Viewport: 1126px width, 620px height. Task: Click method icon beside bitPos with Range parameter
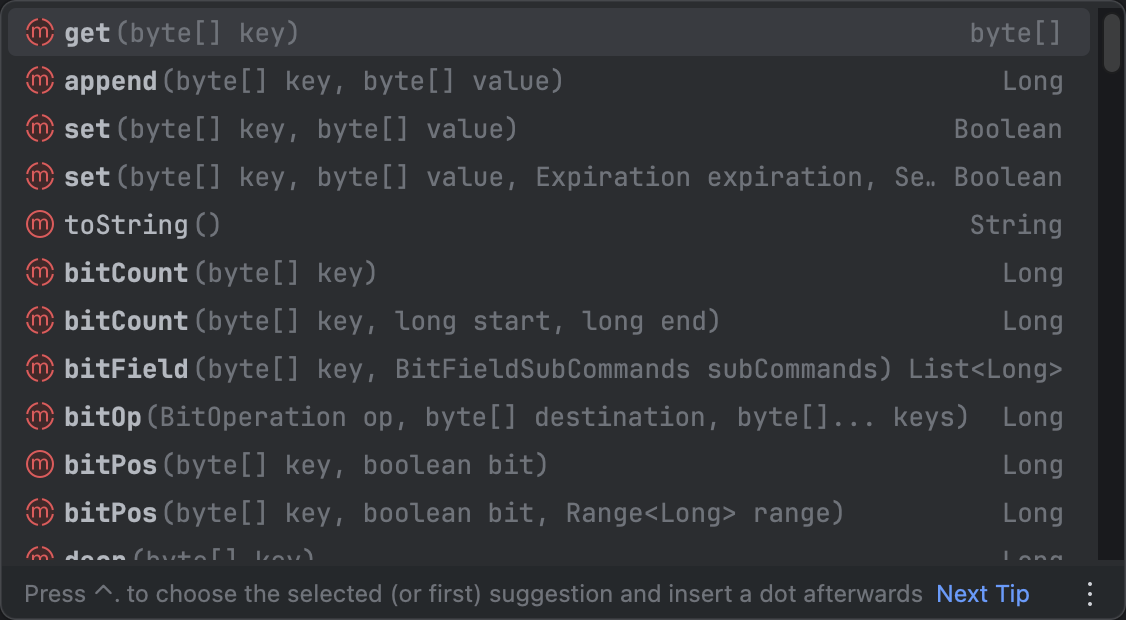pos(39,513)
